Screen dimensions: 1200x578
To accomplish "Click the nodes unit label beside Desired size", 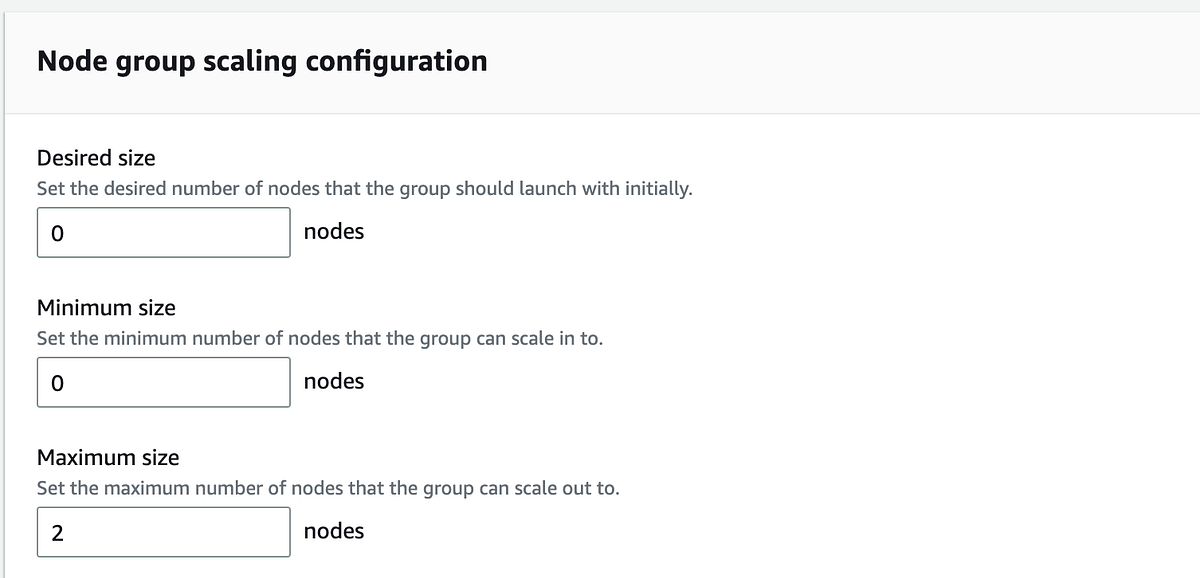I will click(x=334, y=231).
